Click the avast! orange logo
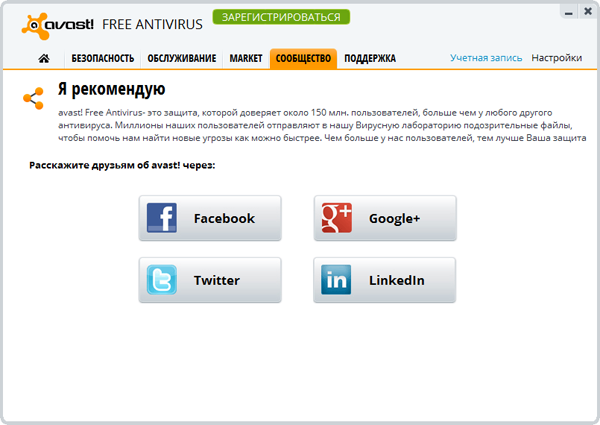600x425 pixels. [x=35, y=26]
